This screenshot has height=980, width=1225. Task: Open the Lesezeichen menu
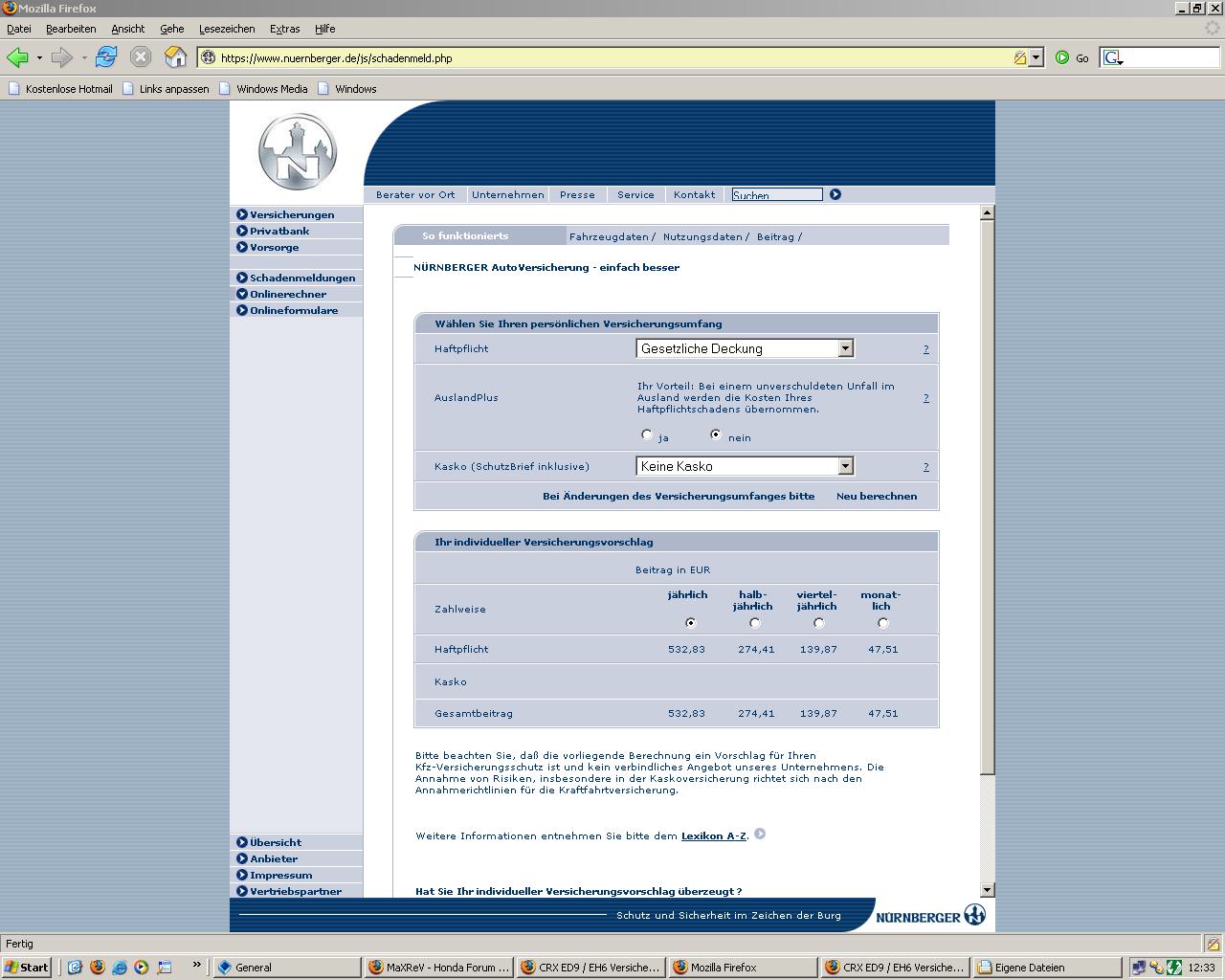point(227,29)
